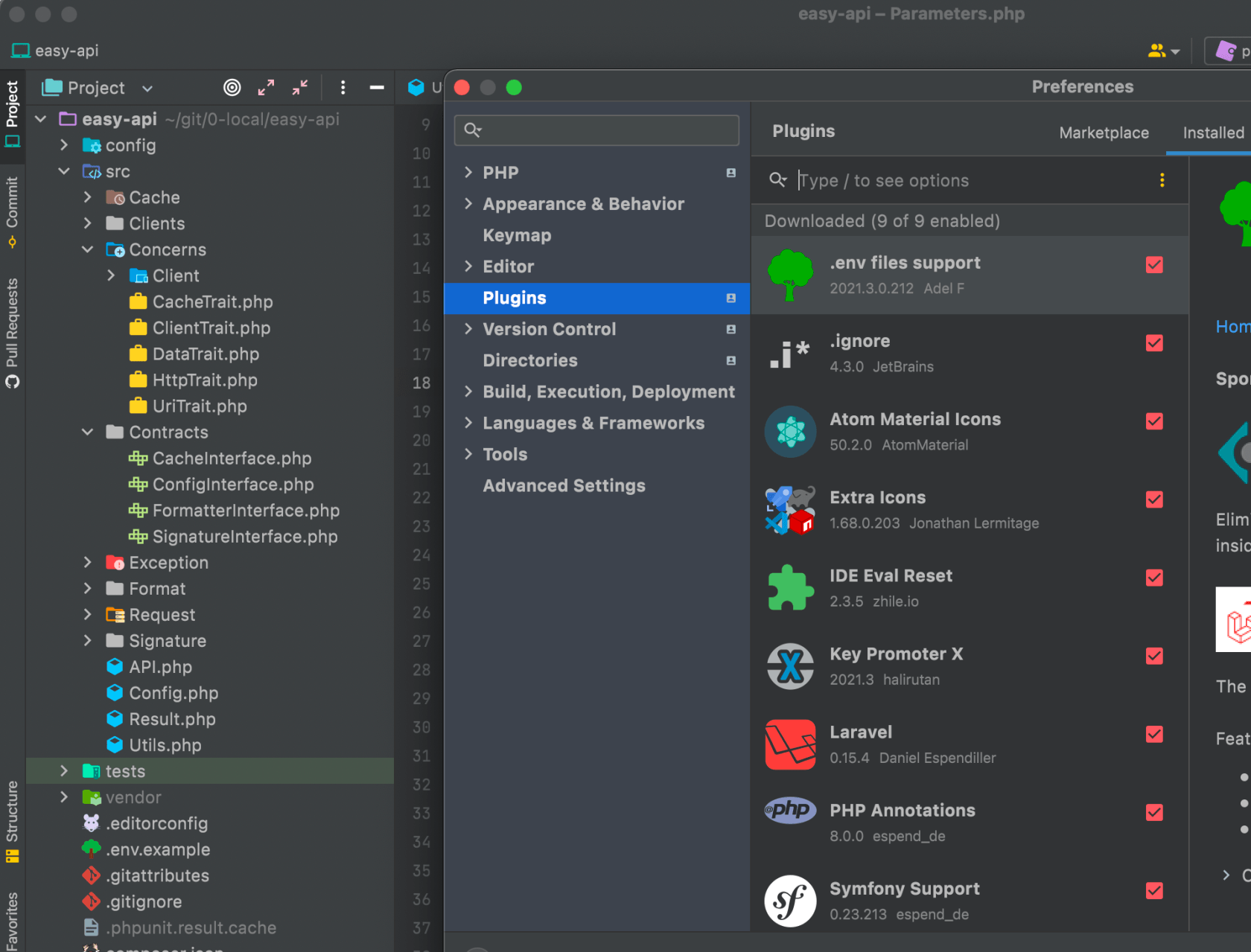Expand the Editor settings category
This screenshot has width=1251, height=952.
pyautogui.click(x=468, y=266)
